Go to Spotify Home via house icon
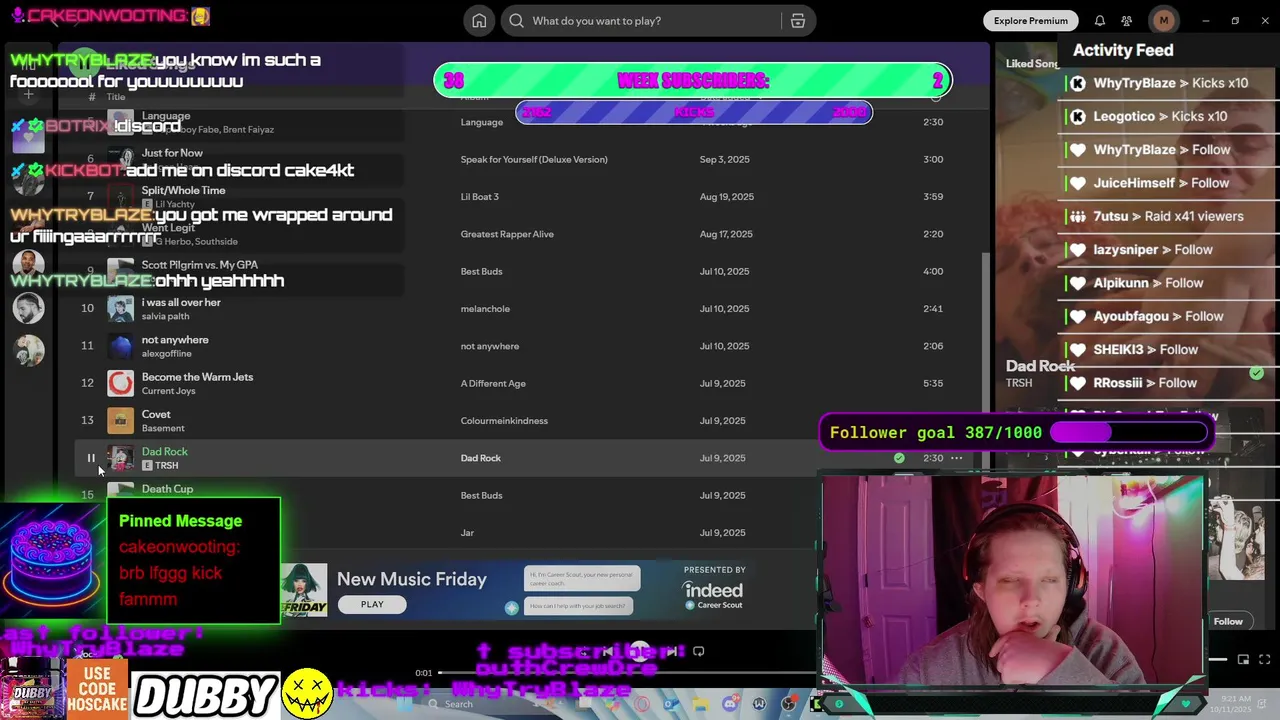This screenshot has height=720, width=1280. pos(479,21)
